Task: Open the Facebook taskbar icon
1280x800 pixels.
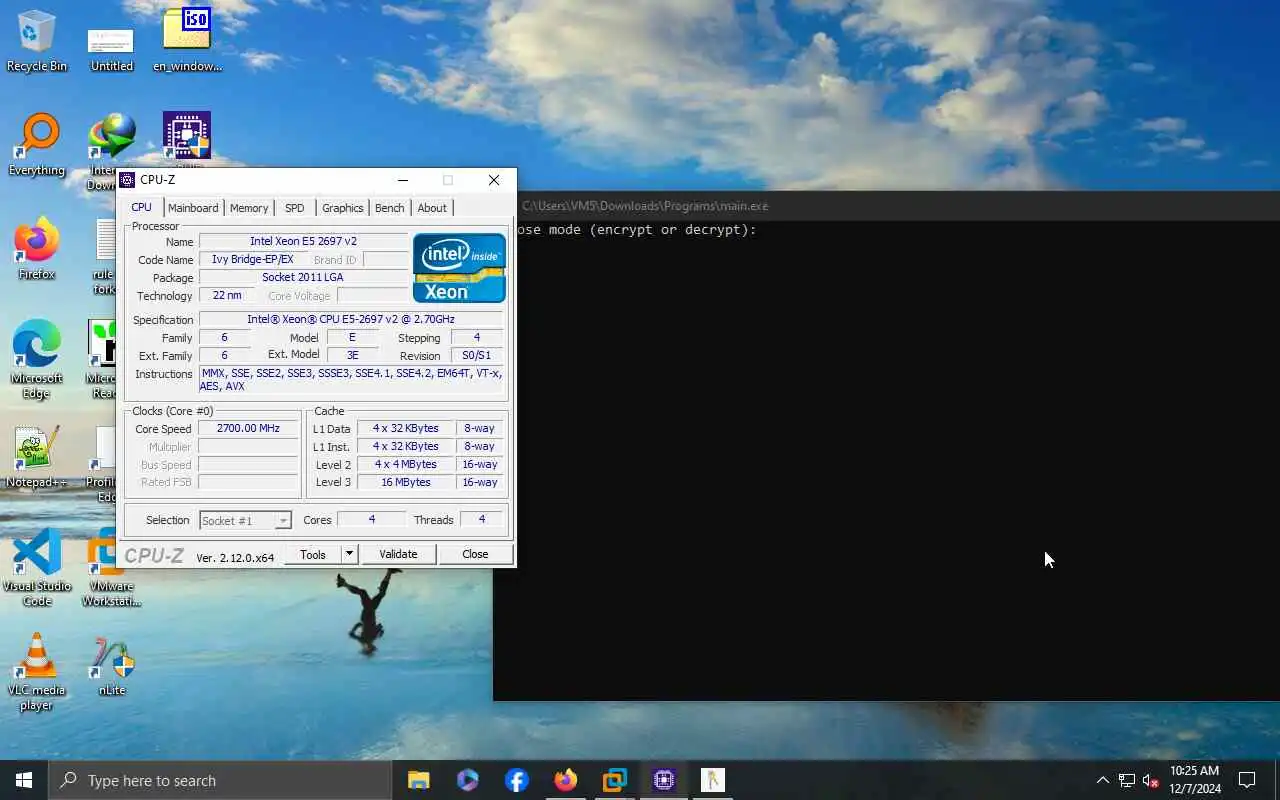Action: point(516,780)
